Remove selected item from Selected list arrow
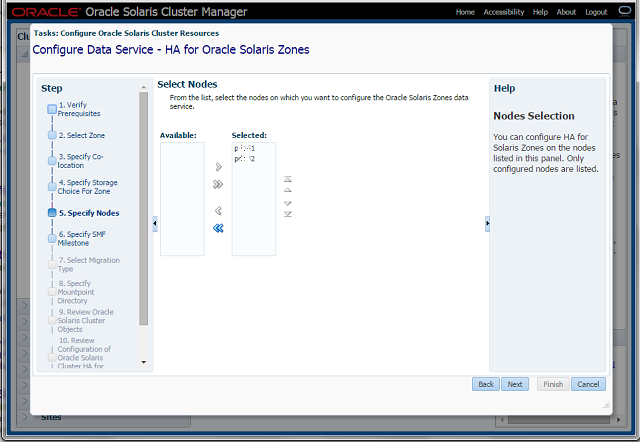The image size is (640, 442). (x=218, y=211)
